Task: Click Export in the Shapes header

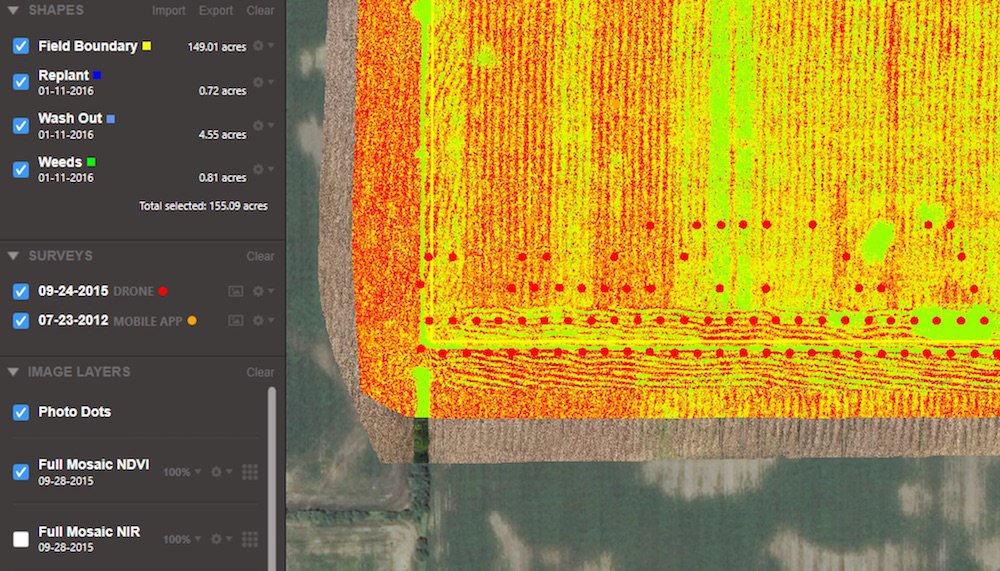Action: tap(216, 10)
